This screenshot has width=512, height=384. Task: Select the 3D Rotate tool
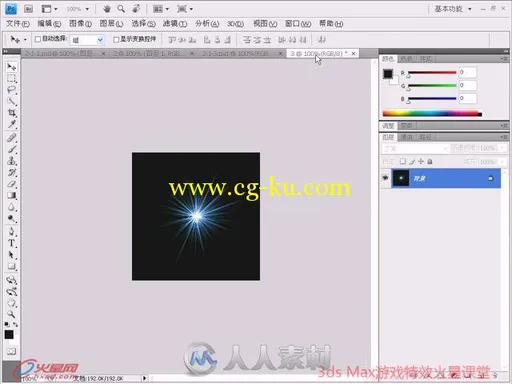click(x=11, y=280)
